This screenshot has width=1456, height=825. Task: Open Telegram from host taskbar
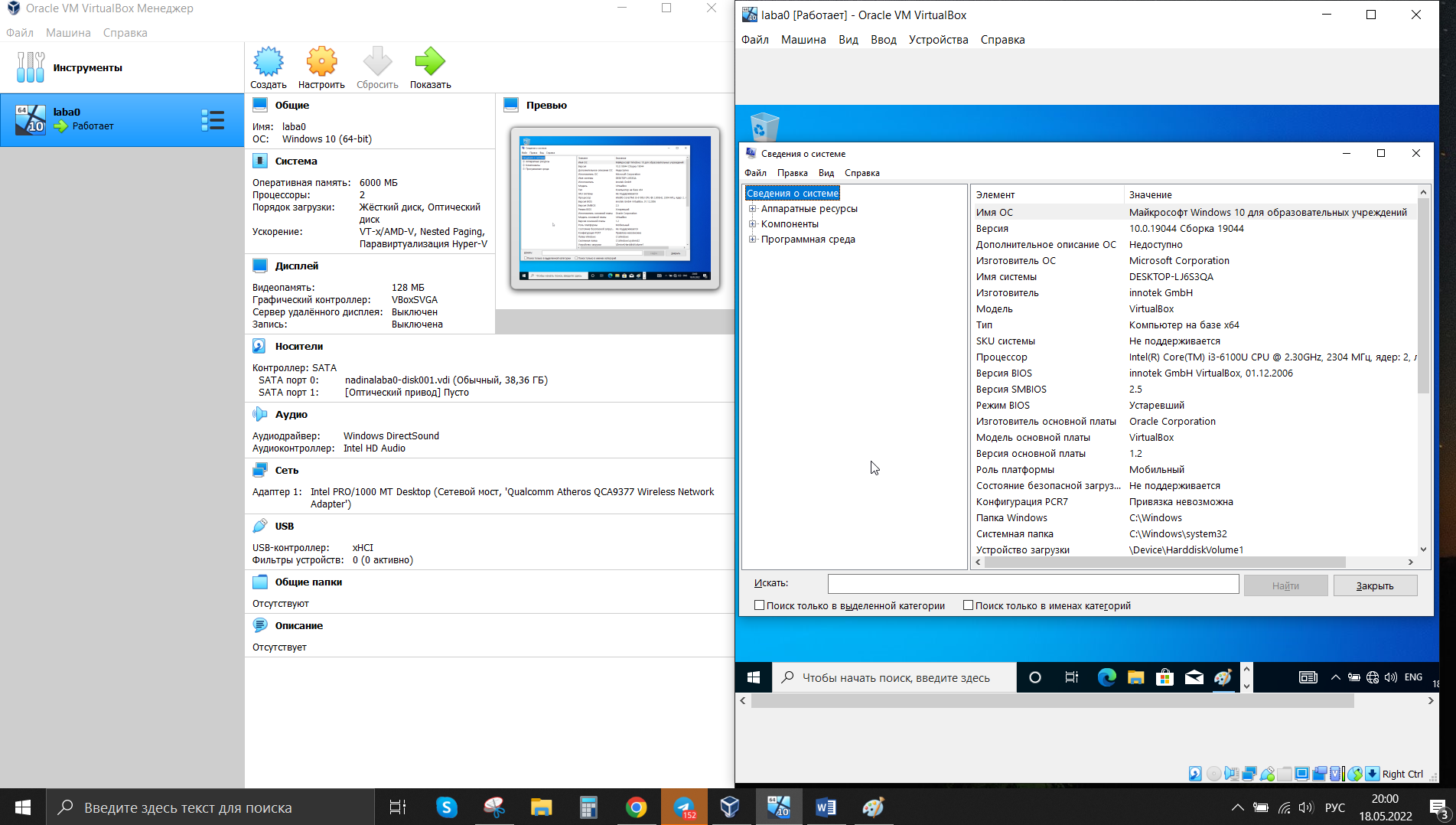pos(683,807)
